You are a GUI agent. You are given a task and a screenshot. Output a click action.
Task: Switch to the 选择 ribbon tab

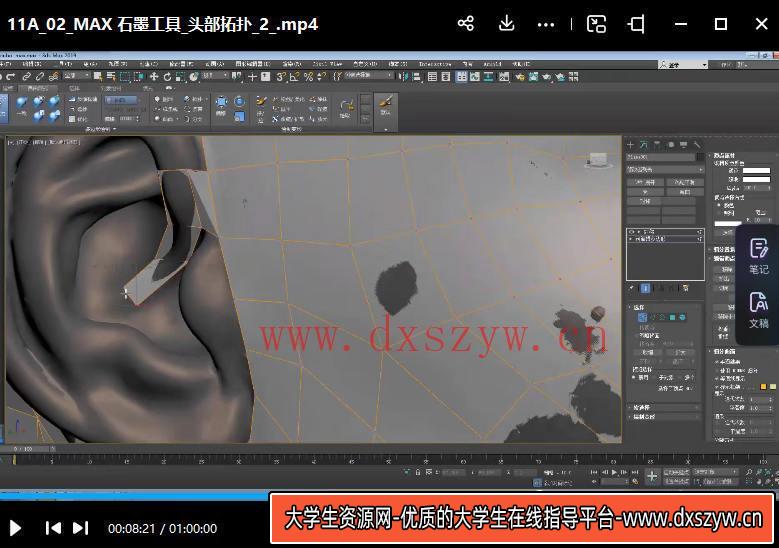[75, 88]
